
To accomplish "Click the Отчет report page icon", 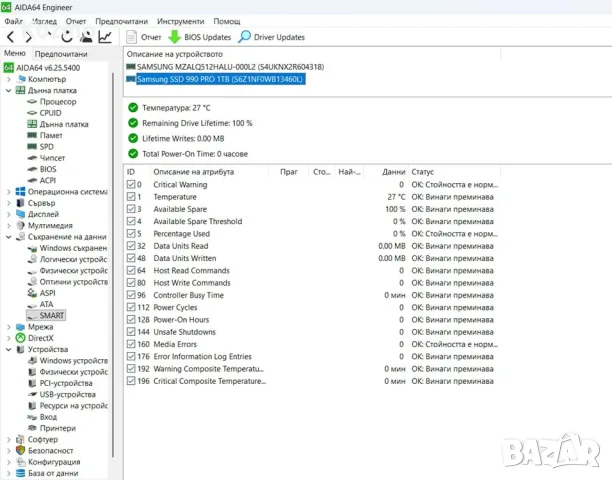I will (x=132, y=37).
